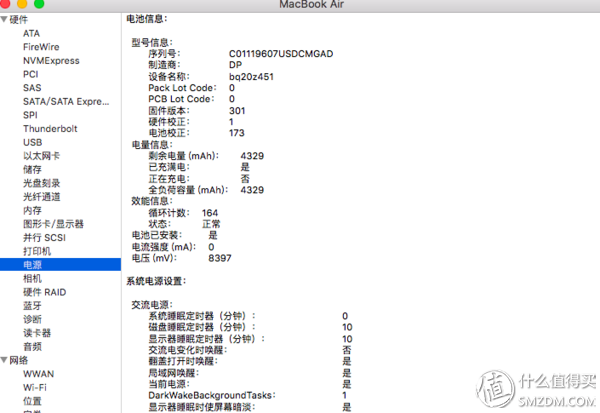Click the 局域网唤醒 label
Screen dimensions: 600x413
coord(173,373)
